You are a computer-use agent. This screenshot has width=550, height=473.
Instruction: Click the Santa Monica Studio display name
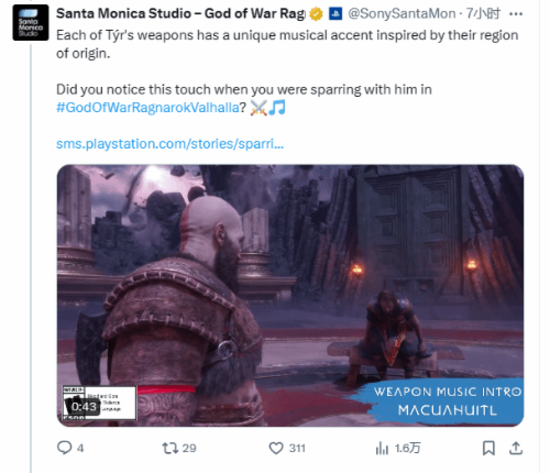[x=181, y=14]
